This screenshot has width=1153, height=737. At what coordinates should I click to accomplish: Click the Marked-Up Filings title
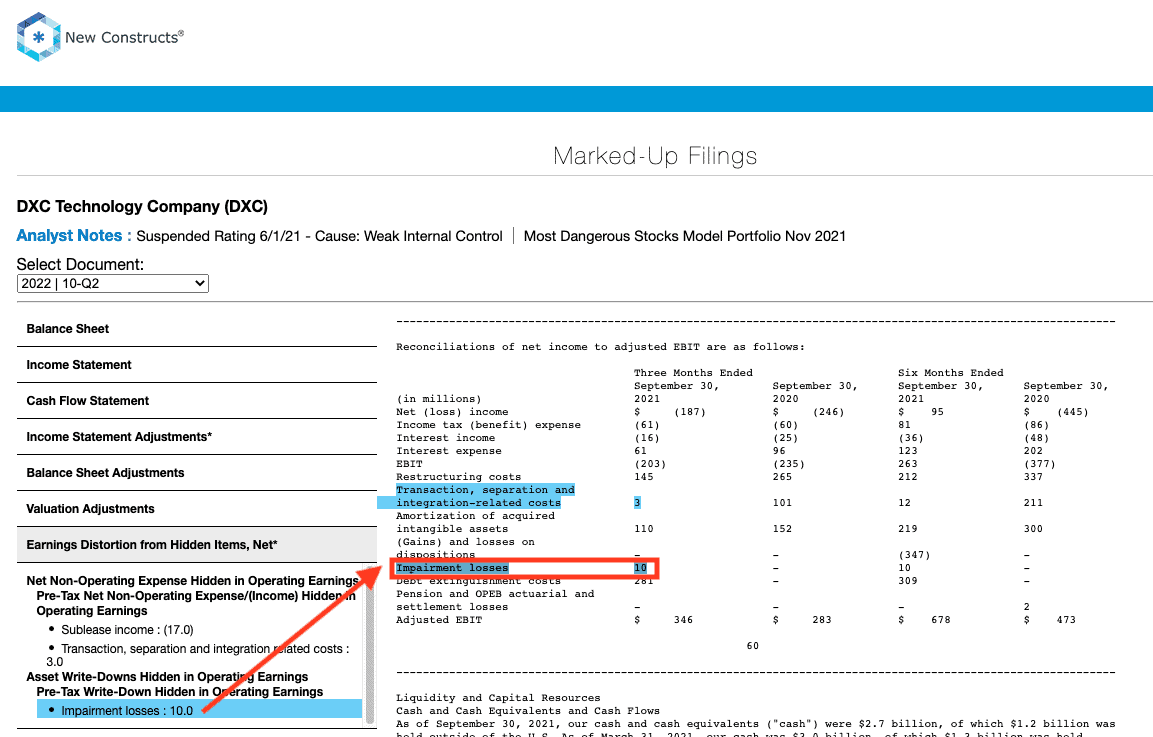click(x=655, y=156)
